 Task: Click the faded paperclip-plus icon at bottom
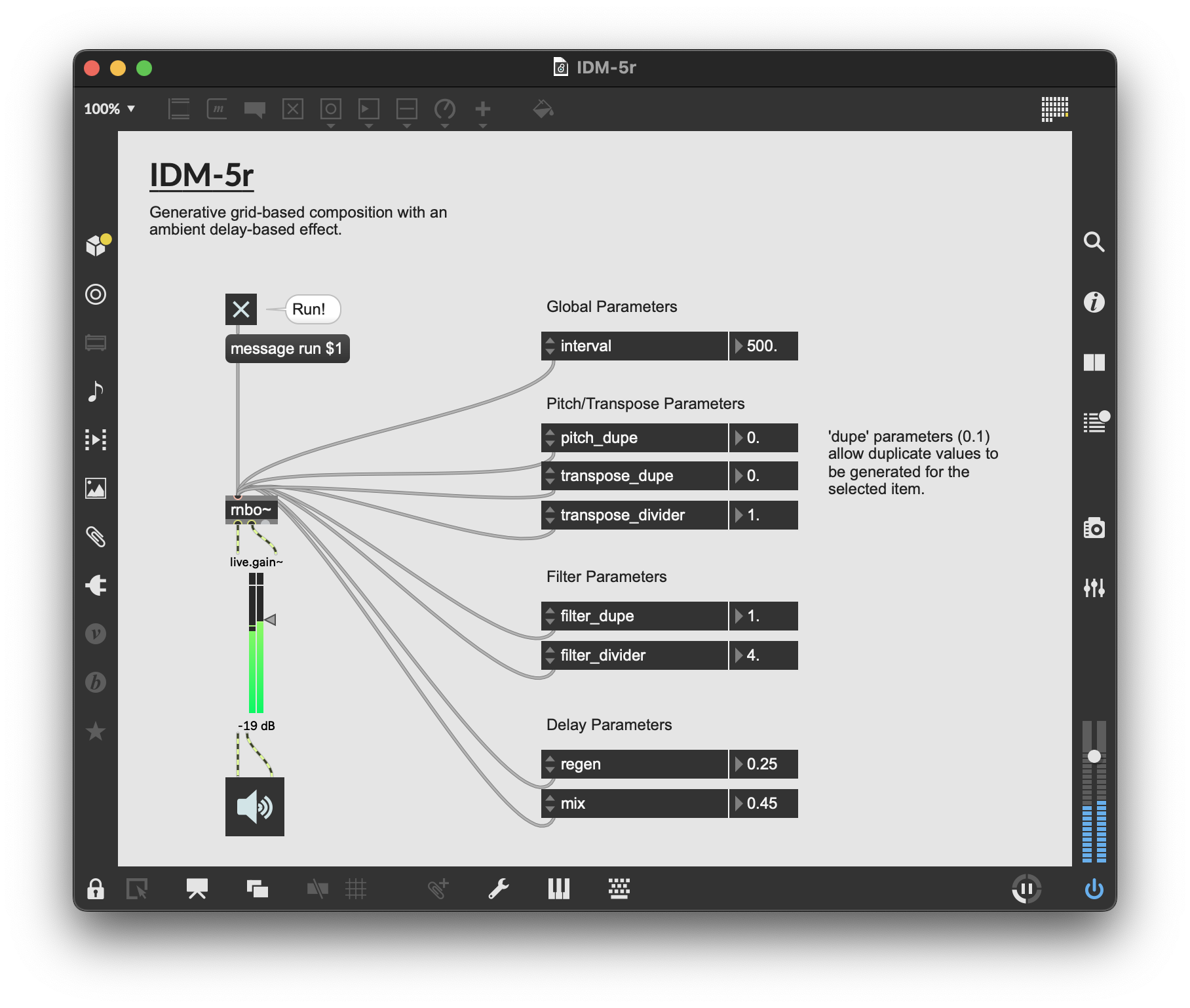[x=438, y=889]
